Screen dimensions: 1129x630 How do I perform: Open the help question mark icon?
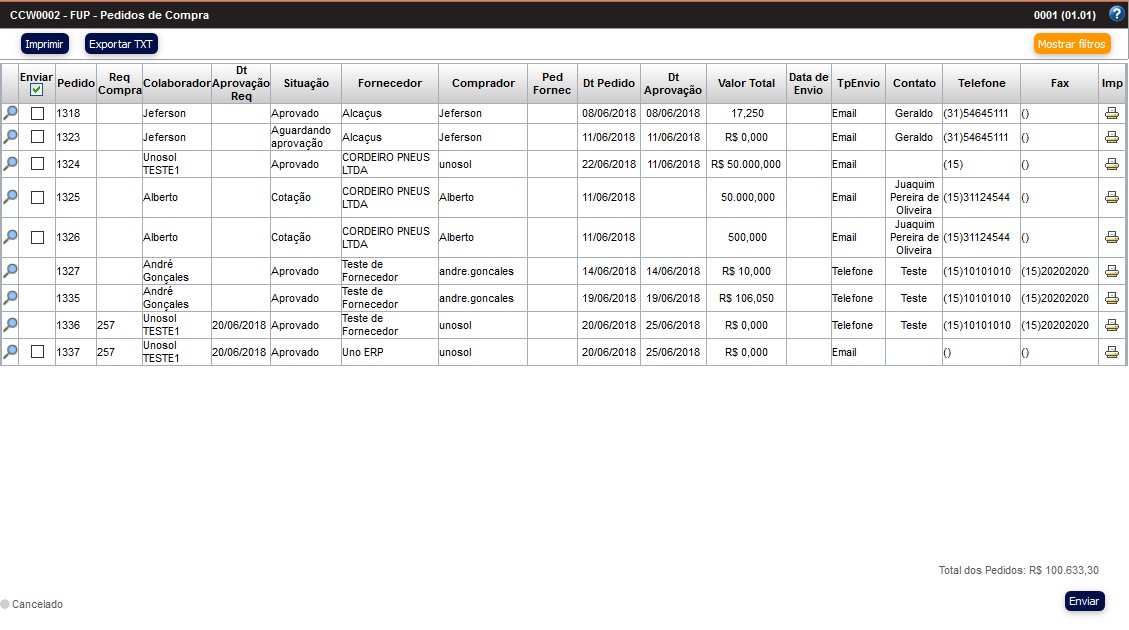[1116, 15]
